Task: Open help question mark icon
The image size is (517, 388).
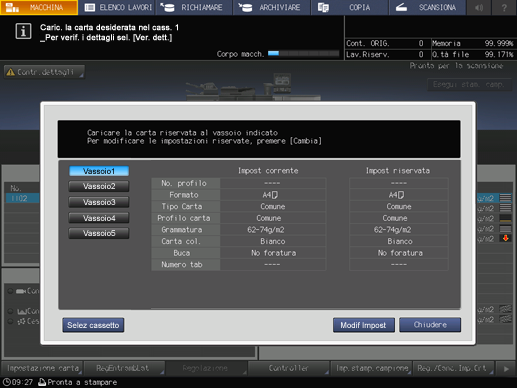Action: click(x=504, y=7)
